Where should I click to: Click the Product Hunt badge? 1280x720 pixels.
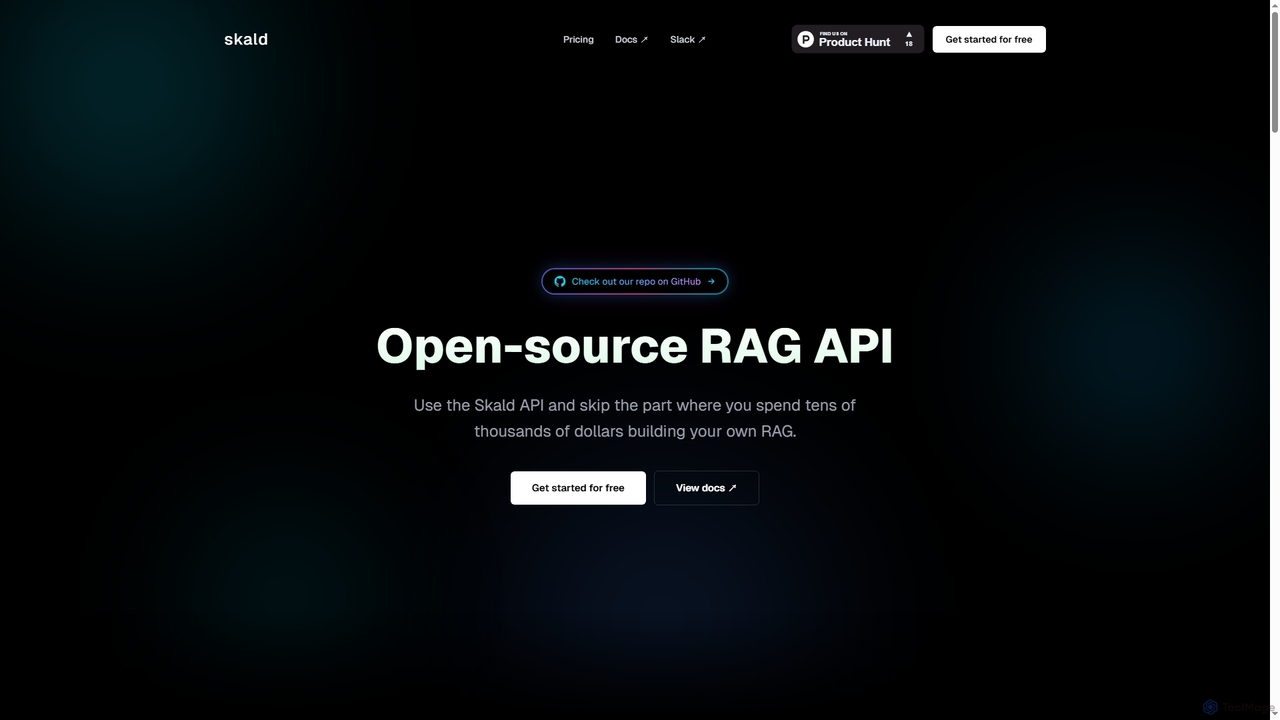tap(858, 39)
